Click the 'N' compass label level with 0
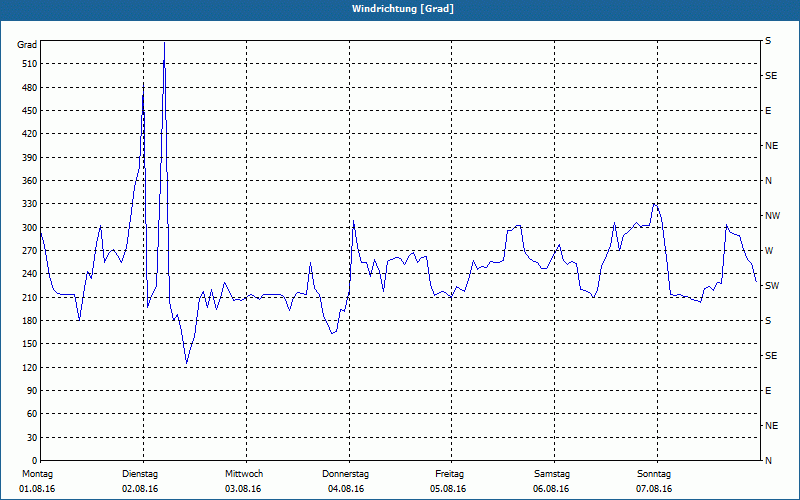The image size is (800, 500). coord(769,461)
